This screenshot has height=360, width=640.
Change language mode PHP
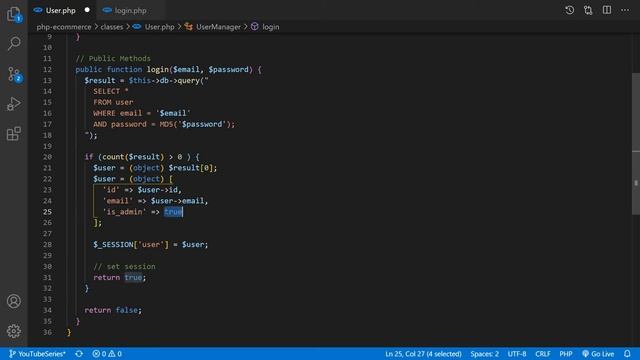[566, 354]
